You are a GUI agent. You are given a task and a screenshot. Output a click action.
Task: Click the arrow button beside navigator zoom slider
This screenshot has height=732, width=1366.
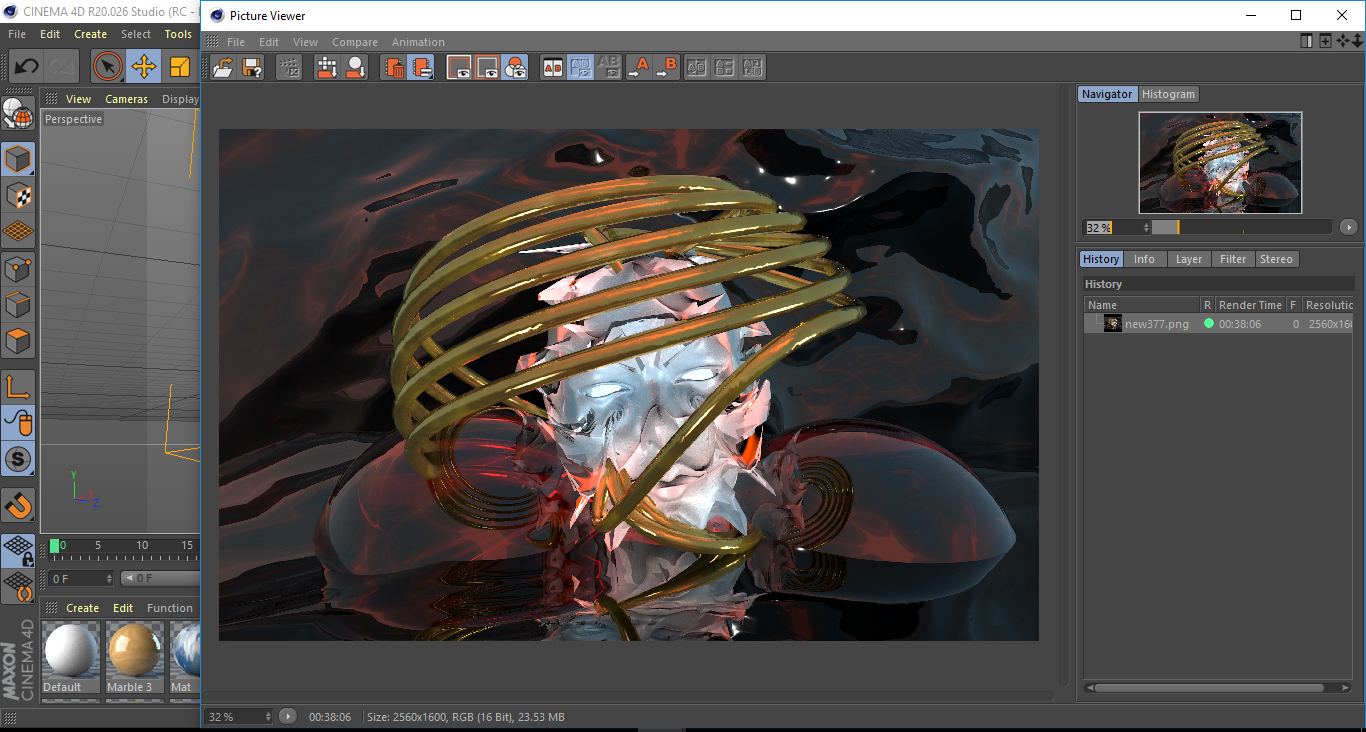[x=1348, y=227]
